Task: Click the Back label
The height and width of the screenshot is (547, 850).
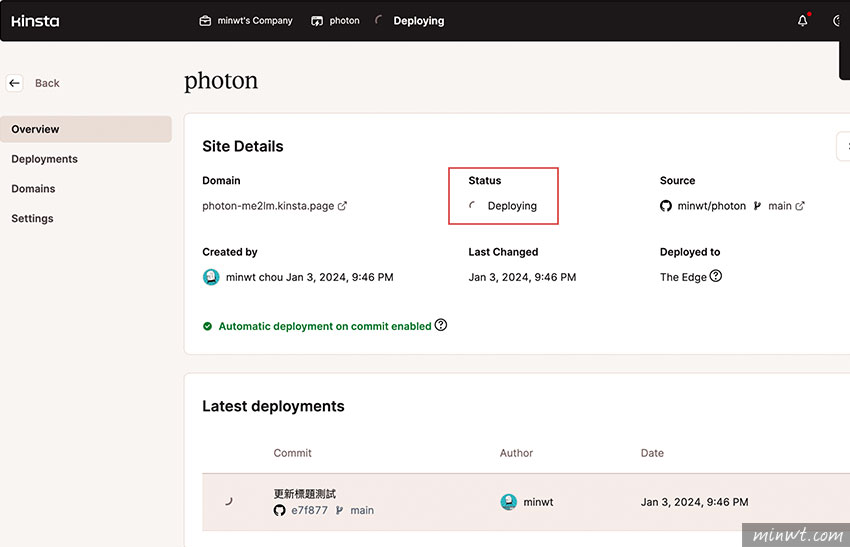Action: pos(47,83)
